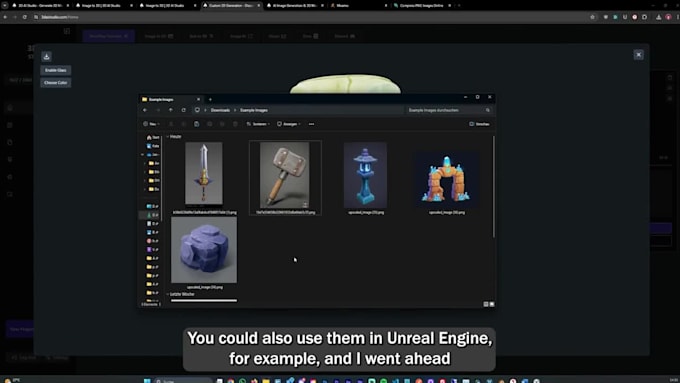Click Downloads in the breadcrumb path

coord(220,110)
